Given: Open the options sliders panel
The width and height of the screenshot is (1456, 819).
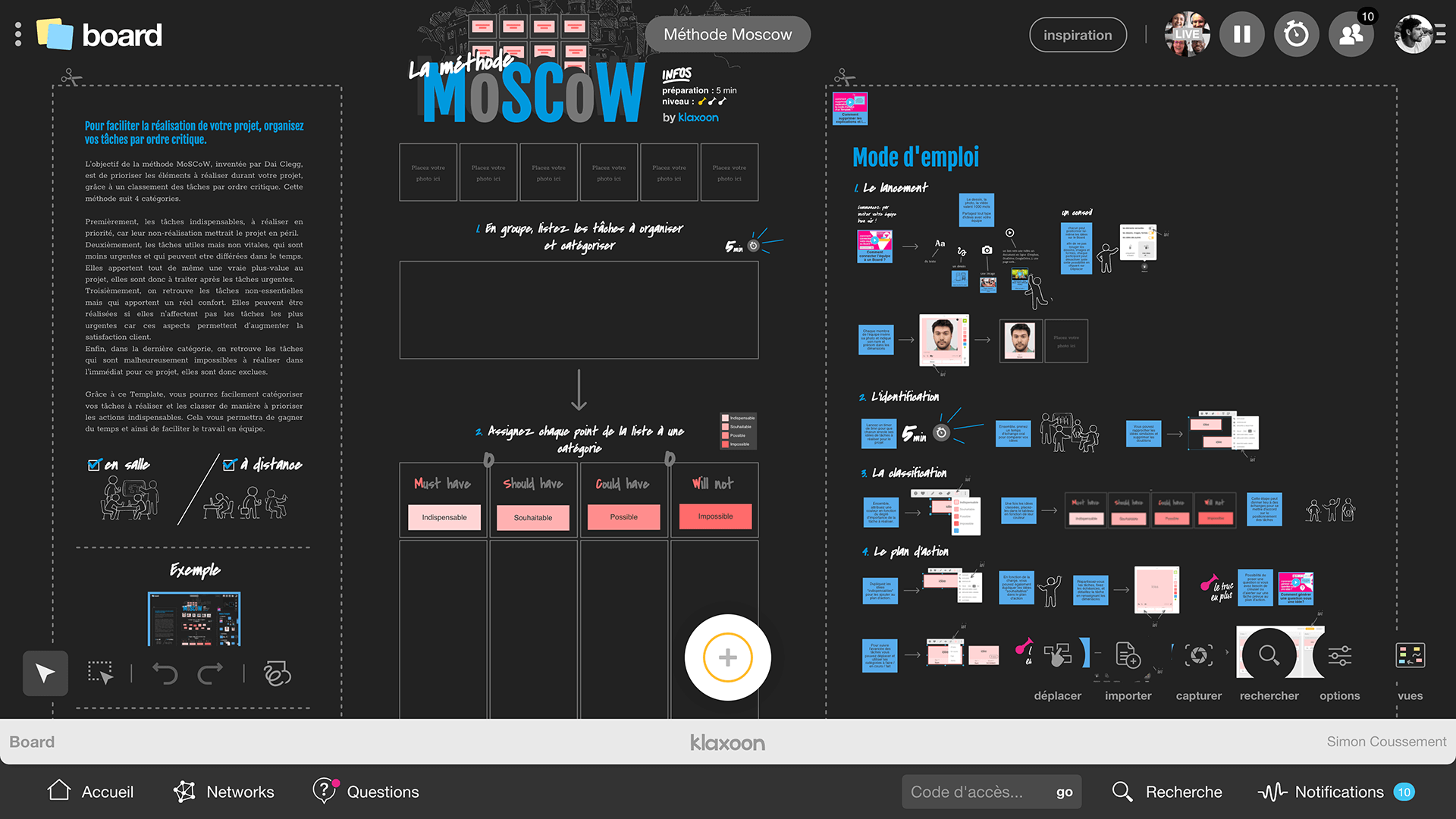Looking at the screenshot, I should click(x=1339, y=656).
